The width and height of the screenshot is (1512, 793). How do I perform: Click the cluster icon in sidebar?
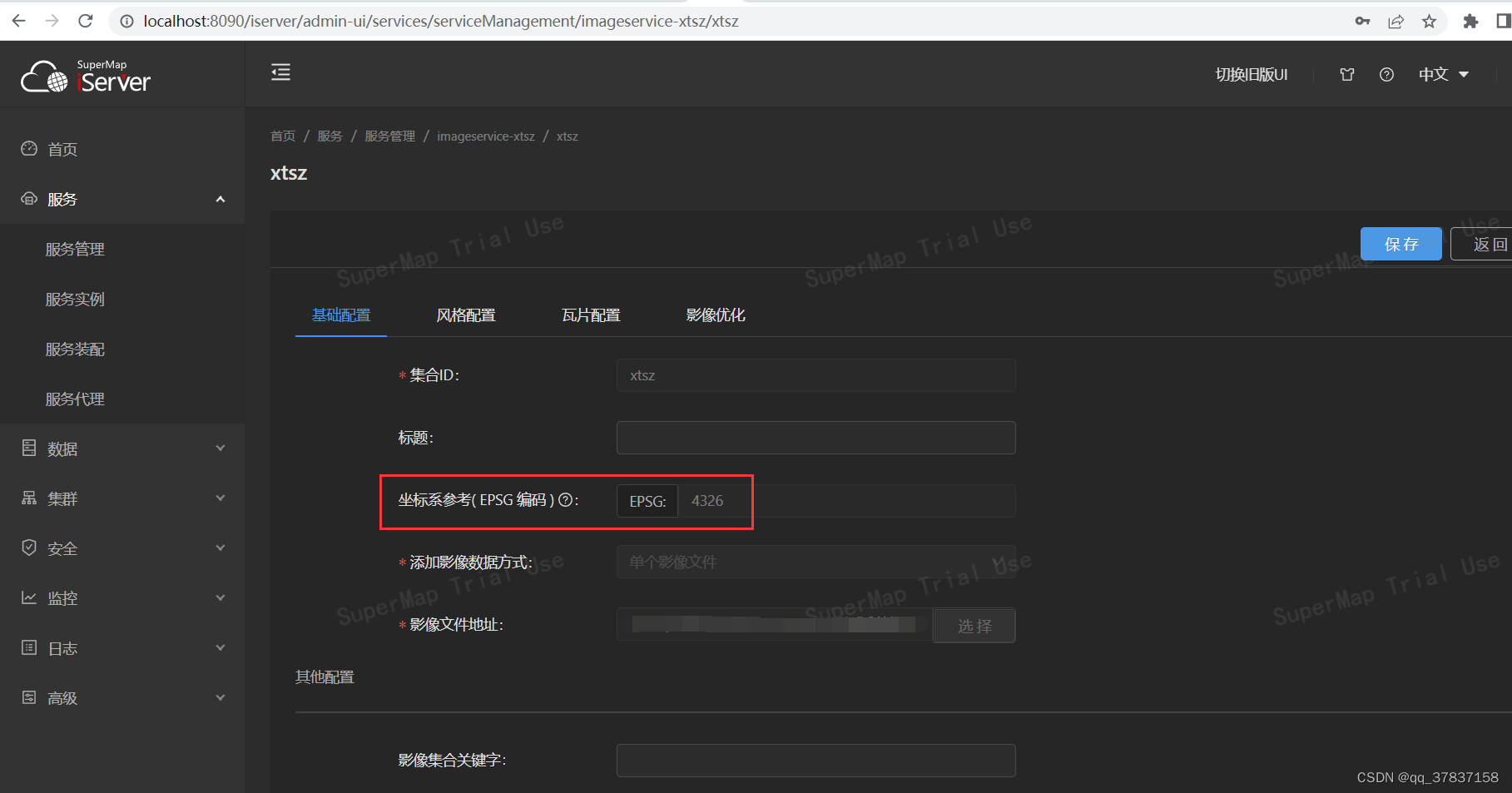(29, 498)
